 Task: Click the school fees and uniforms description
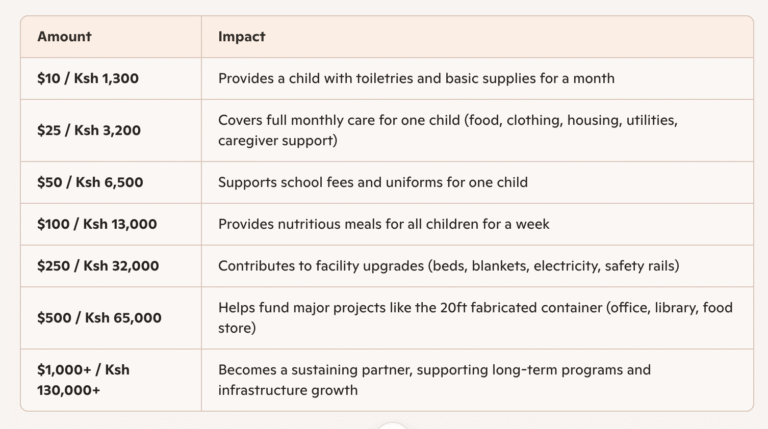pos(373,182)
